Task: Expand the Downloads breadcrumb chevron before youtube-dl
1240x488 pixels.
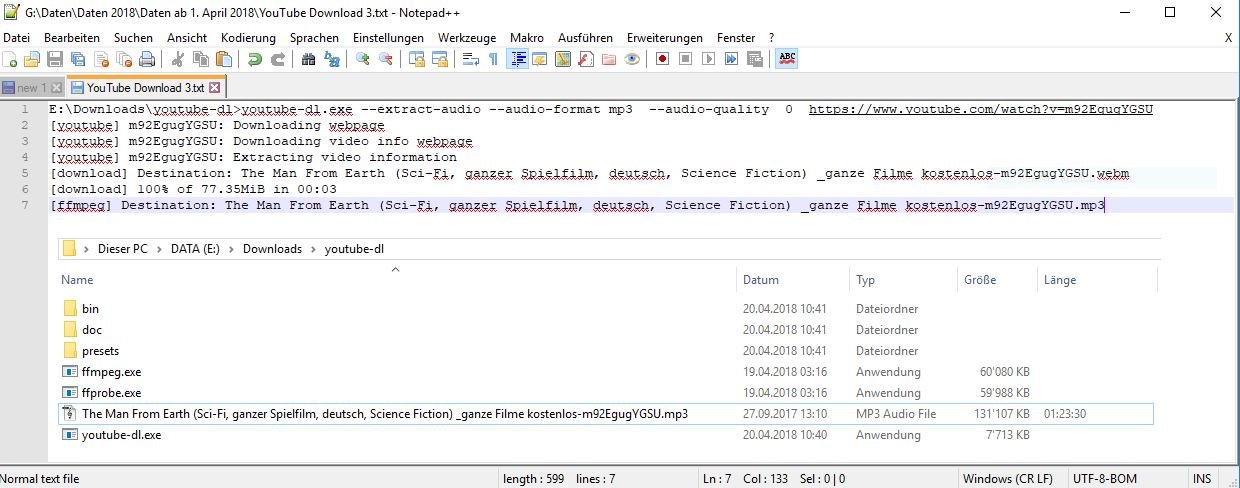Action: 313,249
